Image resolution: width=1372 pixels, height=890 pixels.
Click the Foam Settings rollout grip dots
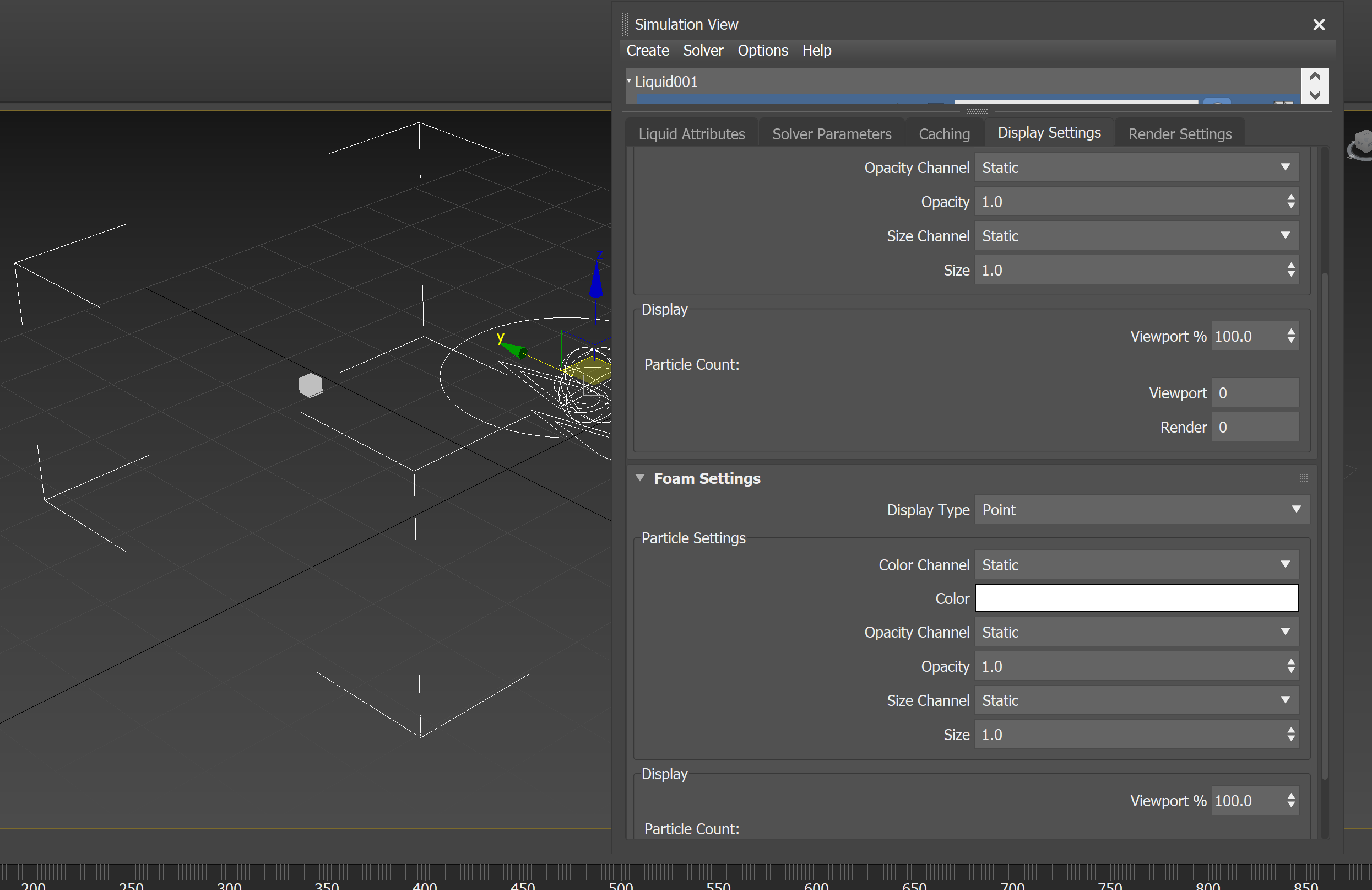(x=1303, y=478)
